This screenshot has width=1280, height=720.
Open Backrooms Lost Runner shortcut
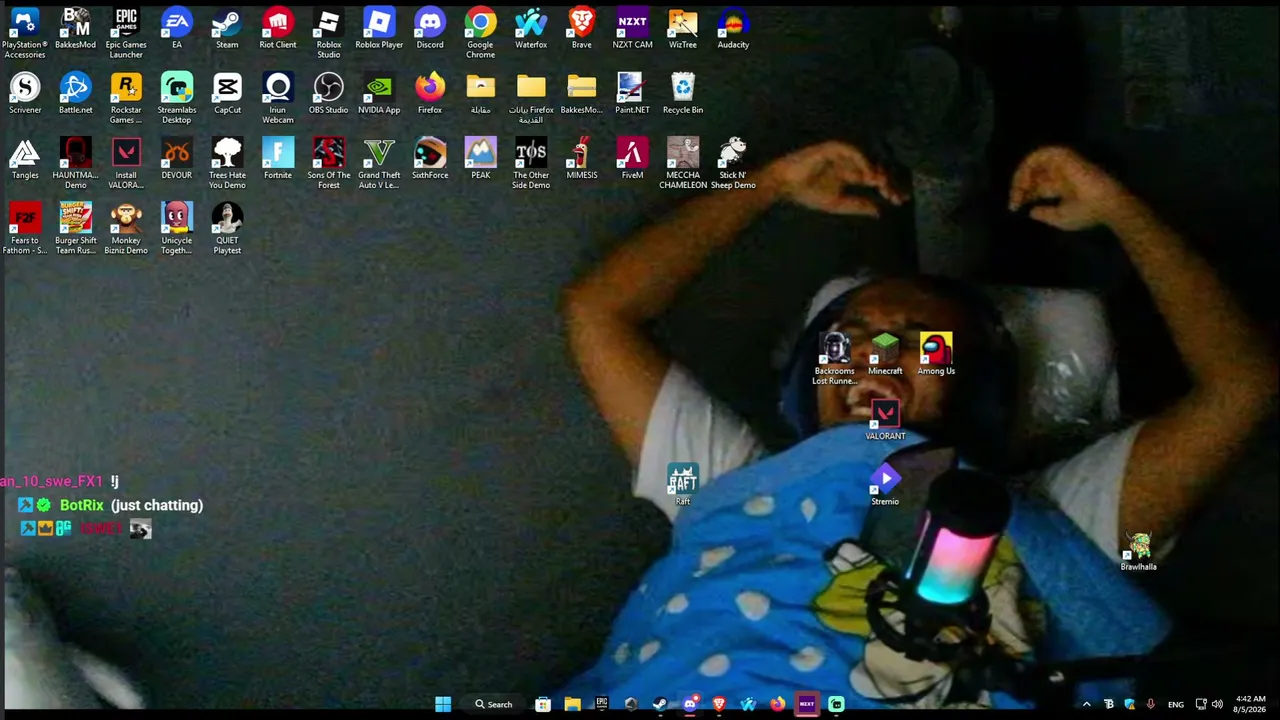834,359
